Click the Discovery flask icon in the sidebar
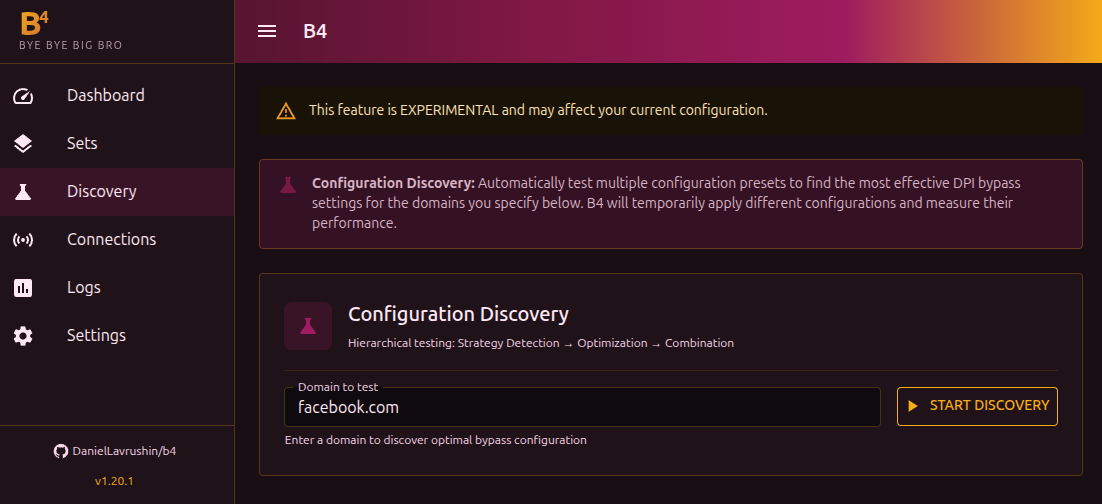 (x=23, y=192)
